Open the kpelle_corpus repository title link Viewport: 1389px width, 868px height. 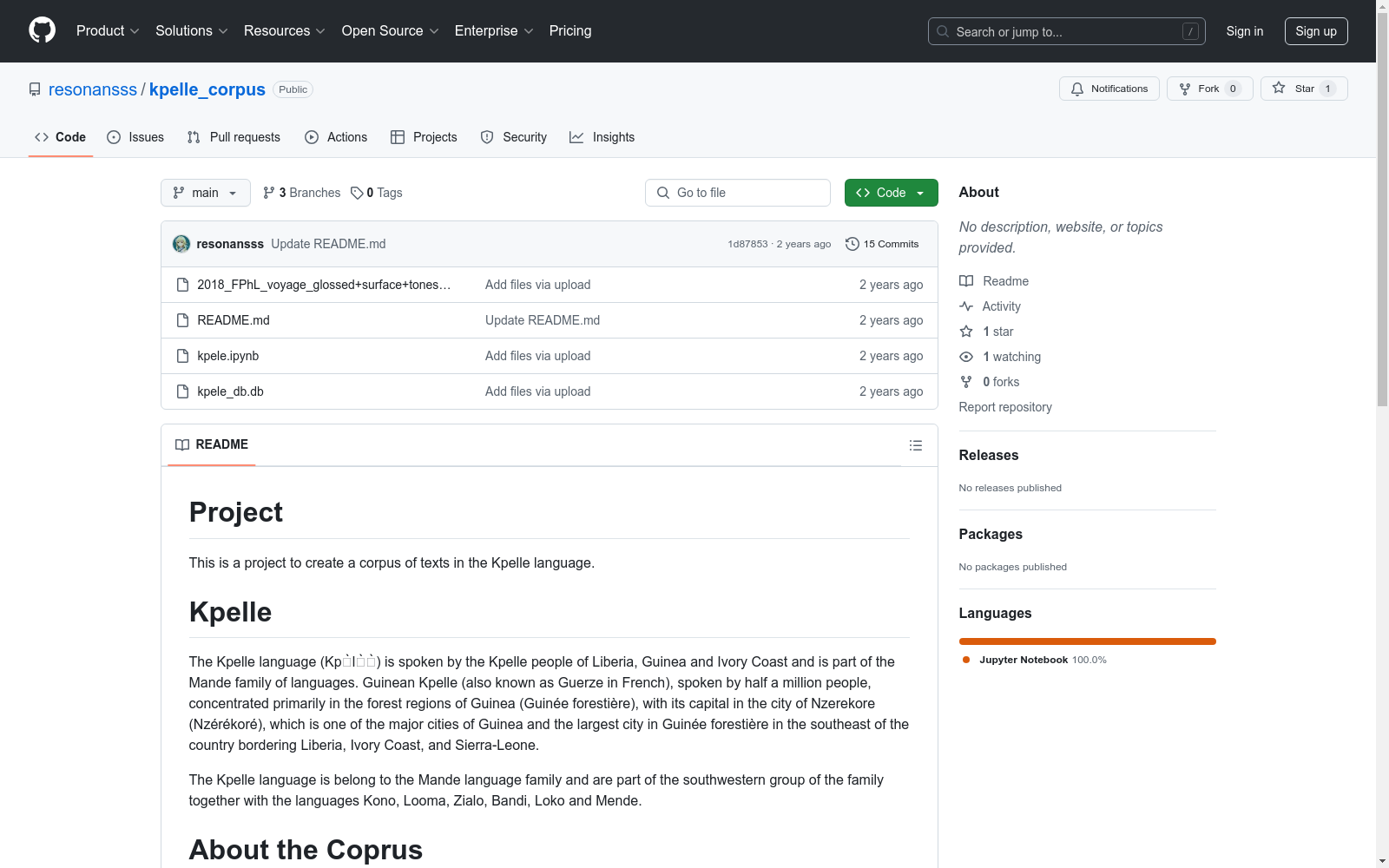tap(207, 89)
